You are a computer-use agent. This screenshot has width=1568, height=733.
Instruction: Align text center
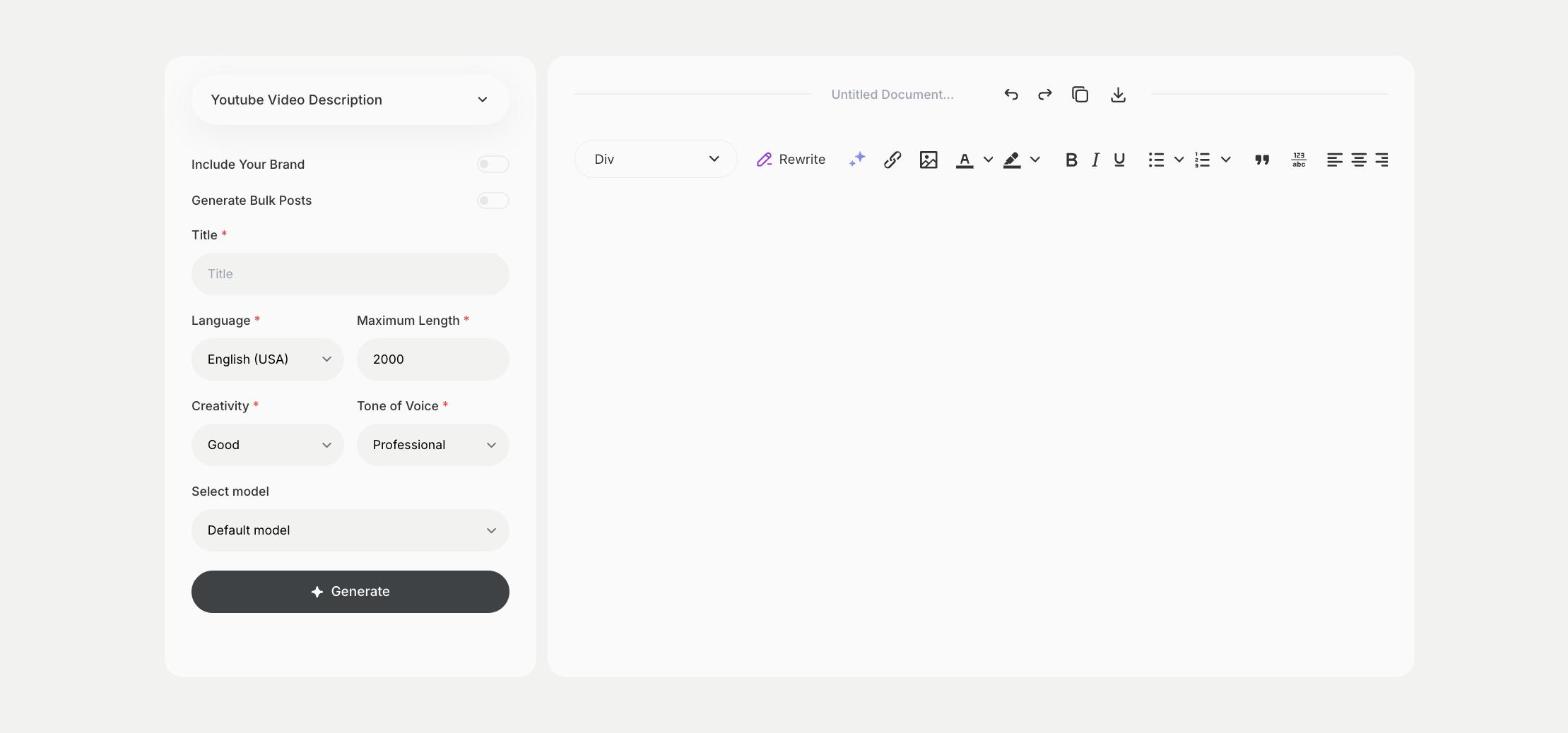pos(1358,160)
